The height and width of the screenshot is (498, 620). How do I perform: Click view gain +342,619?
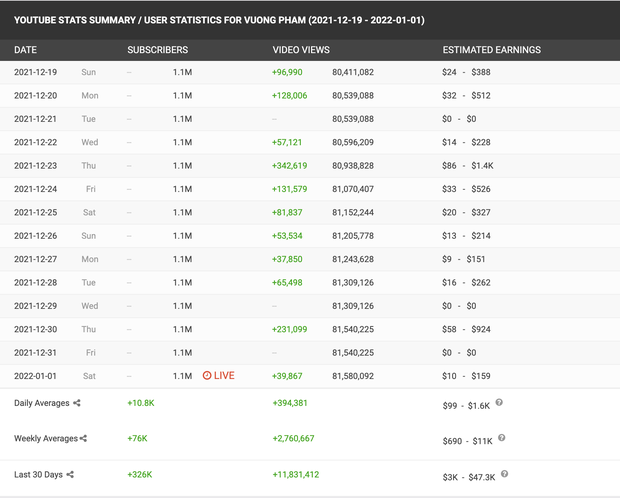click(x=289, y=165)
